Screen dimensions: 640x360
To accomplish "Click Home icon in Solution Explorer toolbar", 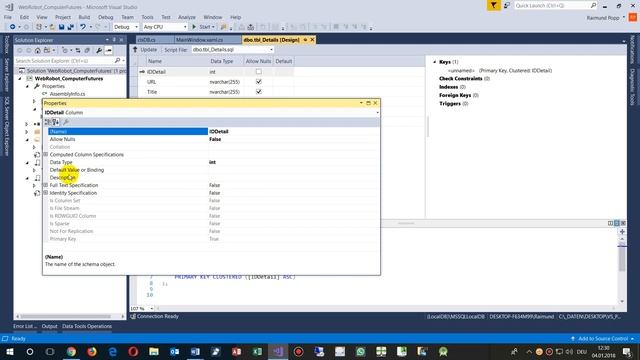I will (x=38, y=50).
